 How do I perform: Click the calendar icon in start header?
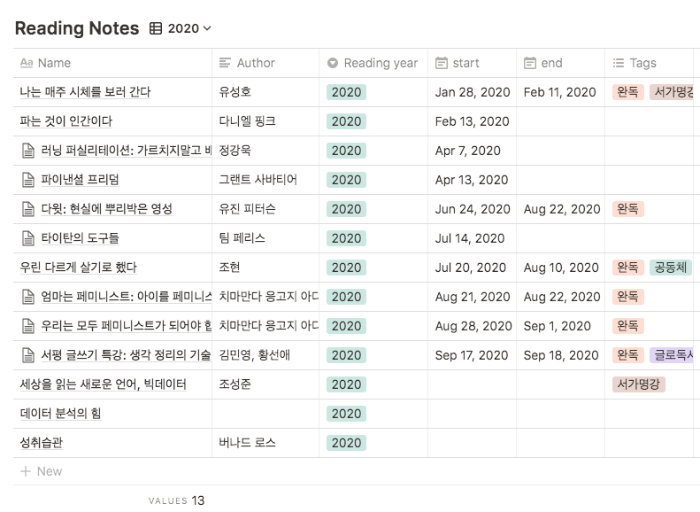[x=441, y=63]
